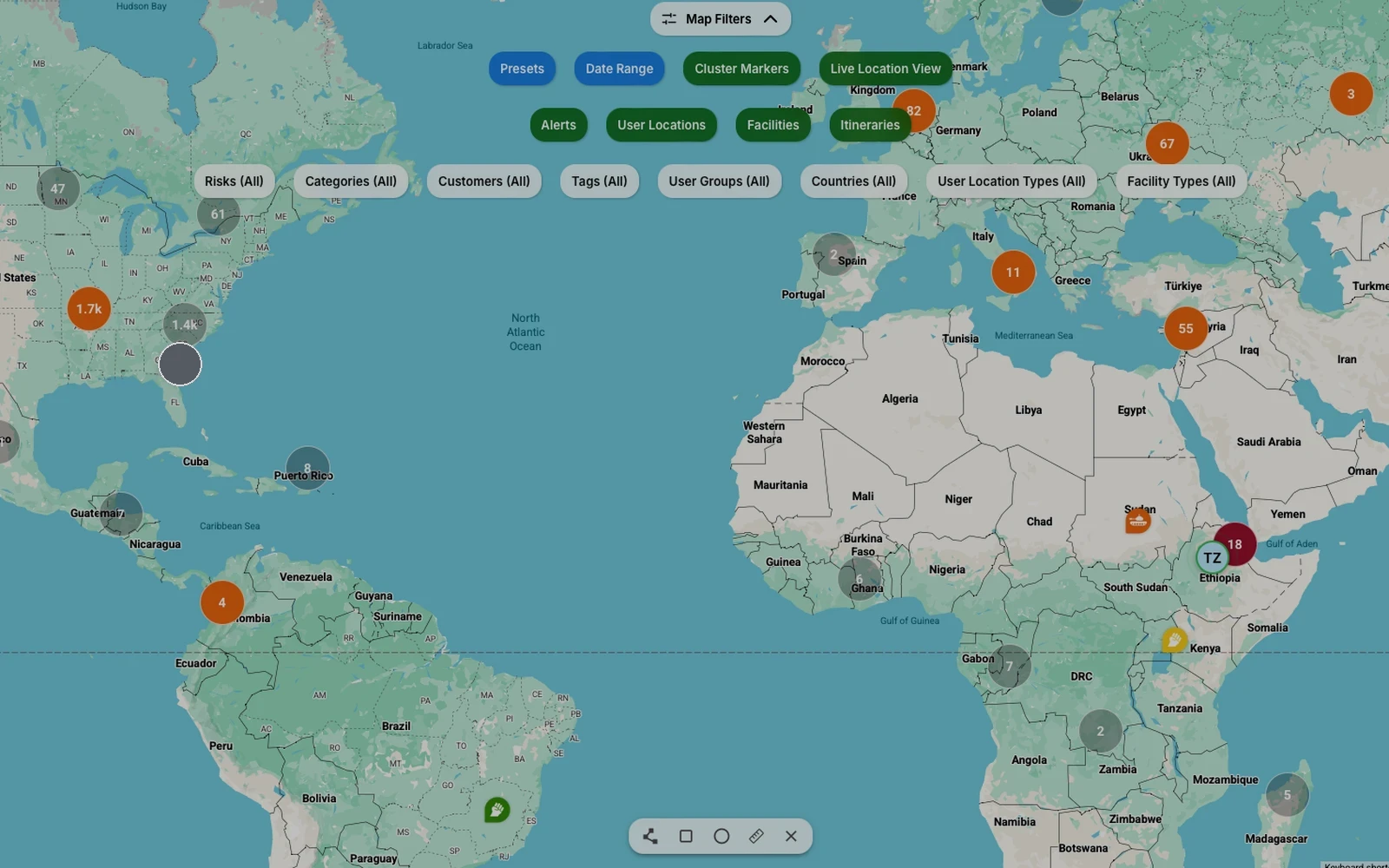Click the 67 cluster over Ukraine
Viewport: 1389px width, 868px height.
1167,144
